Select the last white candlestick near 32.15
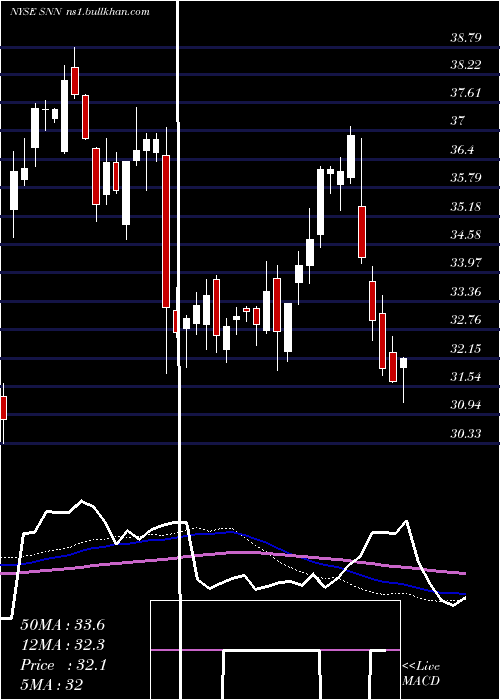500x700 pixels. [x=404, y=362]
